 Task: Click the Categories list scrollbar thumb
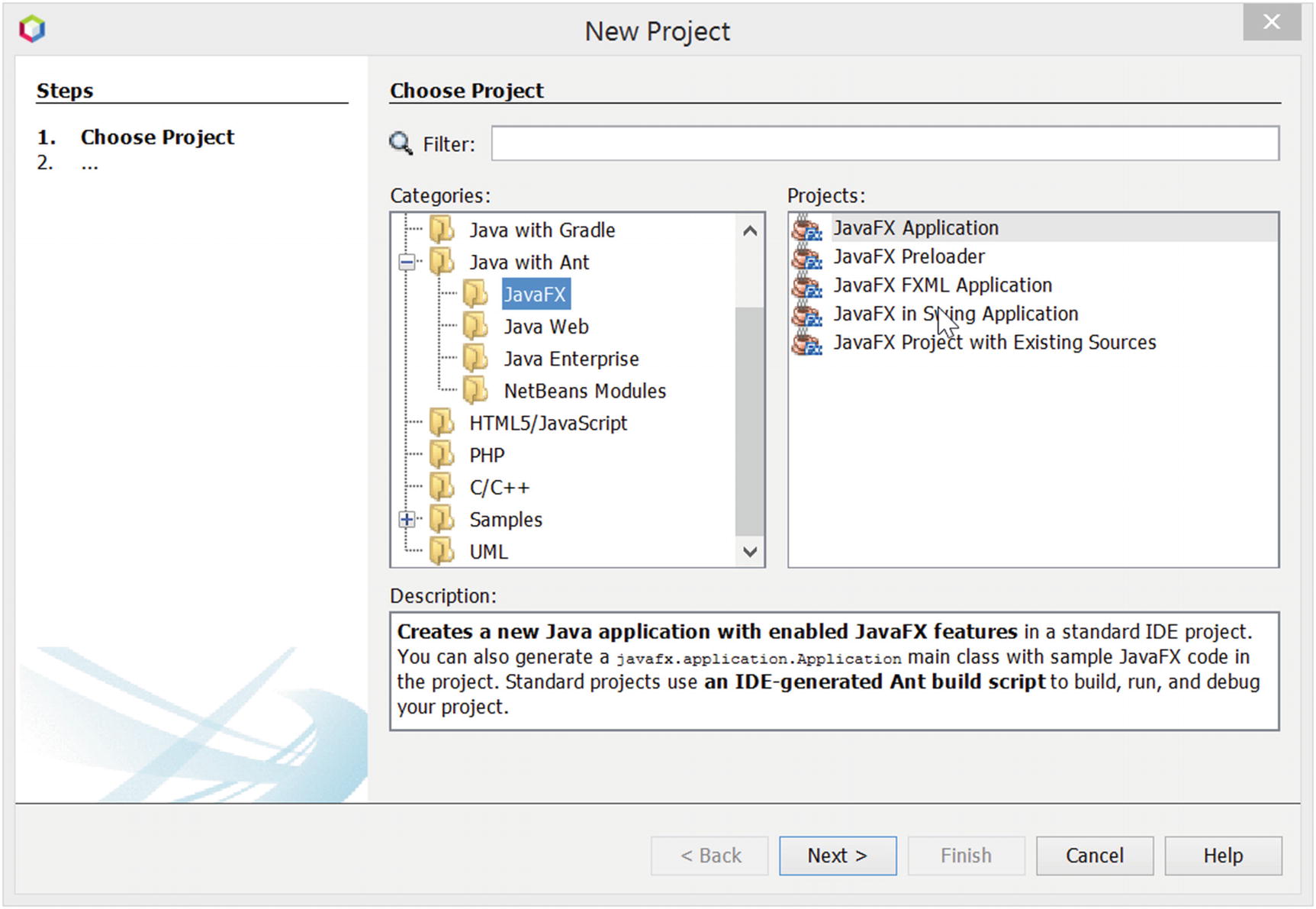[x=750, y=421]
